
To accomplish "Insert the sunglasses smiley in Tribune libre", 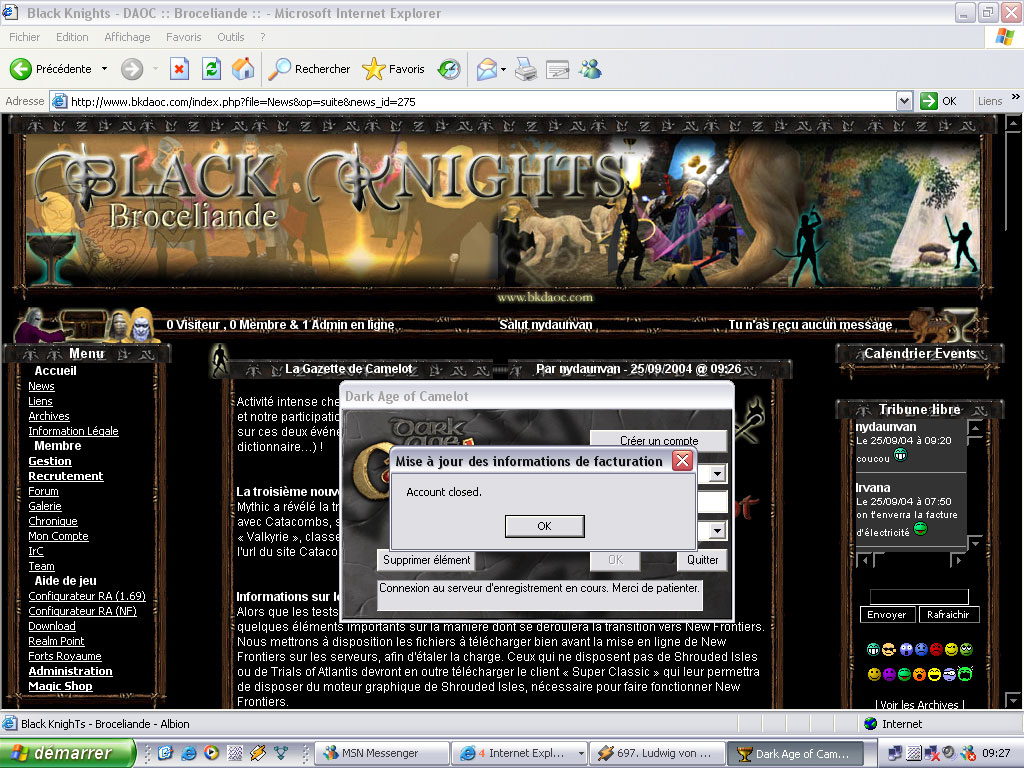I will click(888, 649).
